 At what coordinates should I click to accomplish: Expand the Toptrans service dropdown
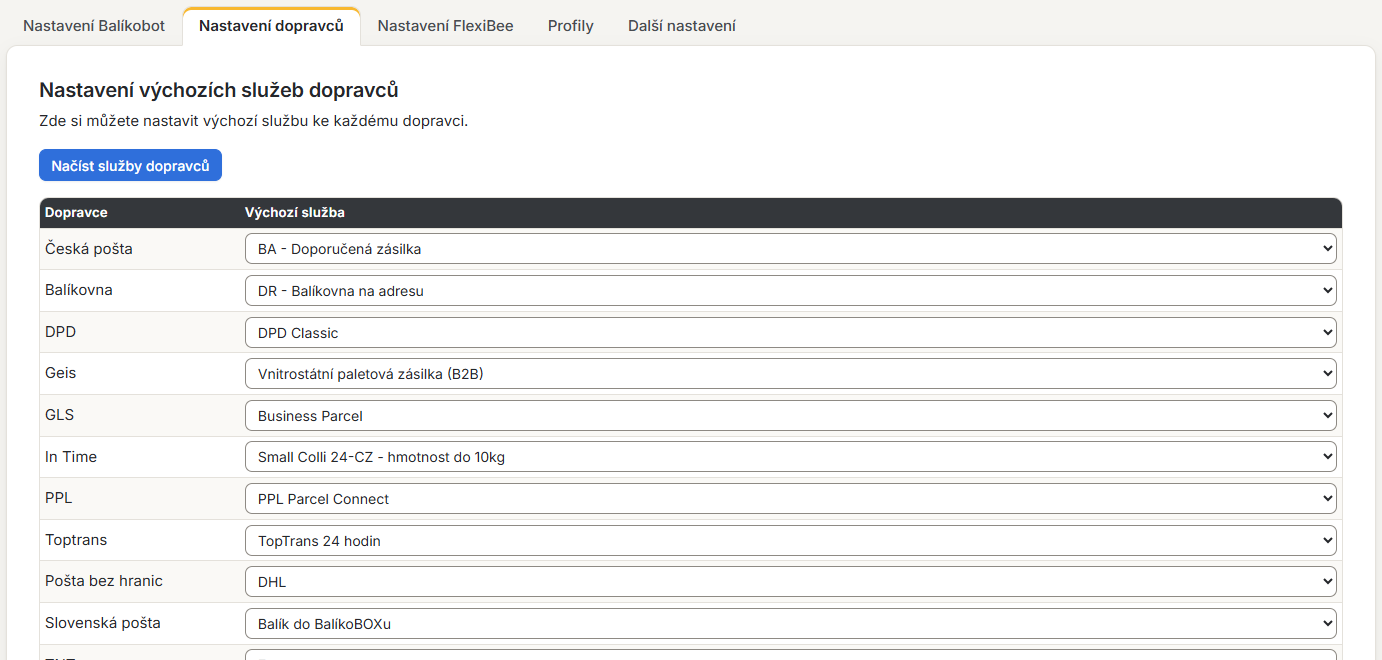click(x=790, y=540)
